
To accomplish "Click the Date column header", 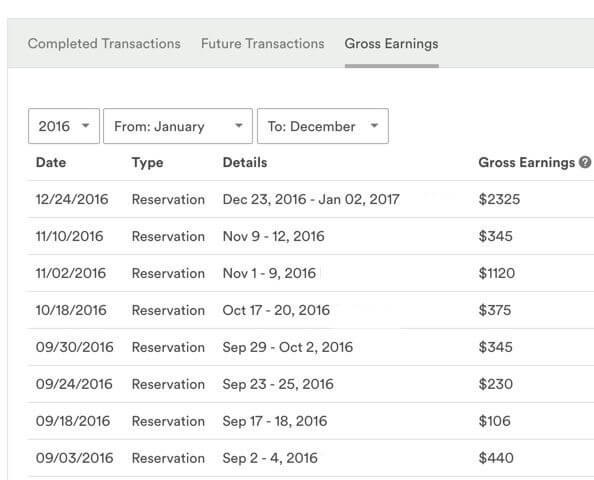I will coord(51,163).
